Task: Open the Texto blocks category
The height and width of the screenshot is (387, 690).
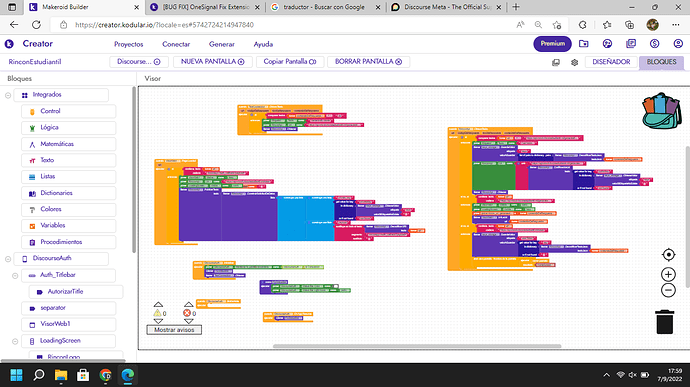Action: pos(68,160)
